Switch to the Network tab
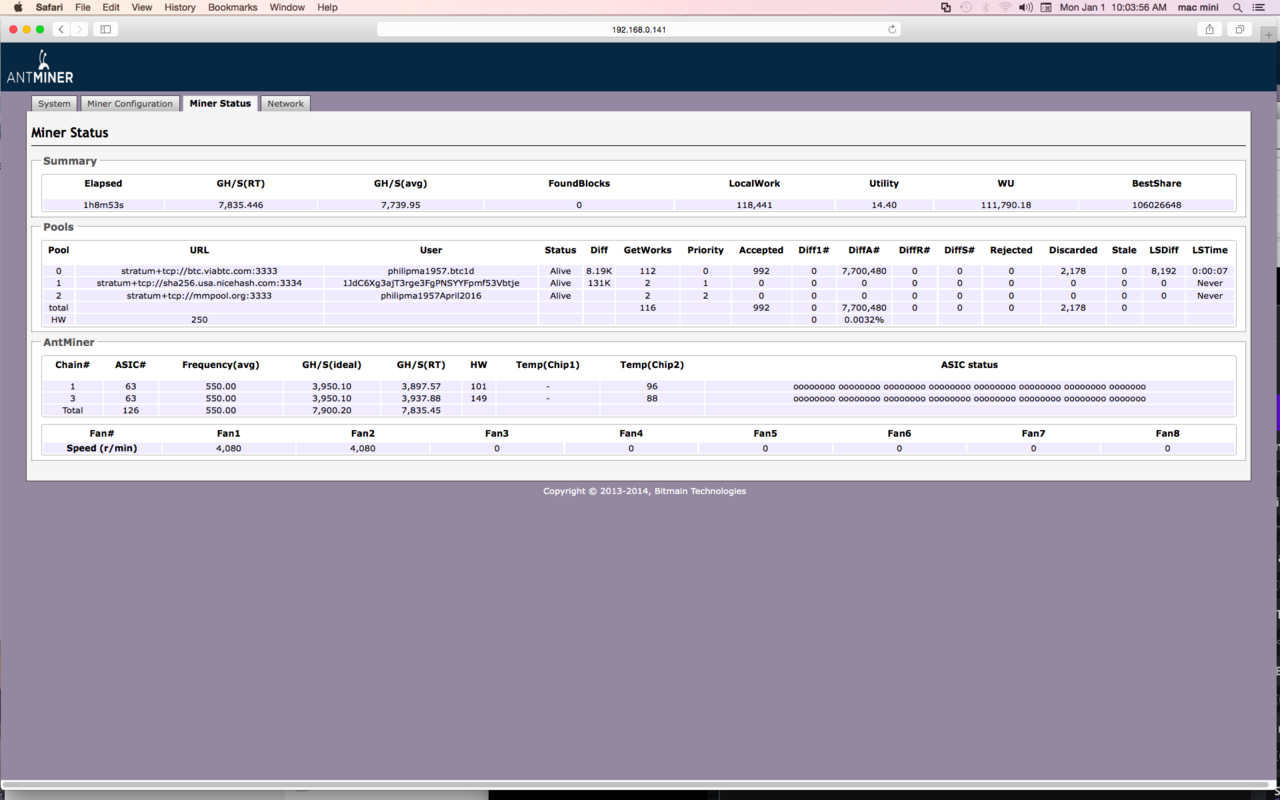 (x=285, y=104)
